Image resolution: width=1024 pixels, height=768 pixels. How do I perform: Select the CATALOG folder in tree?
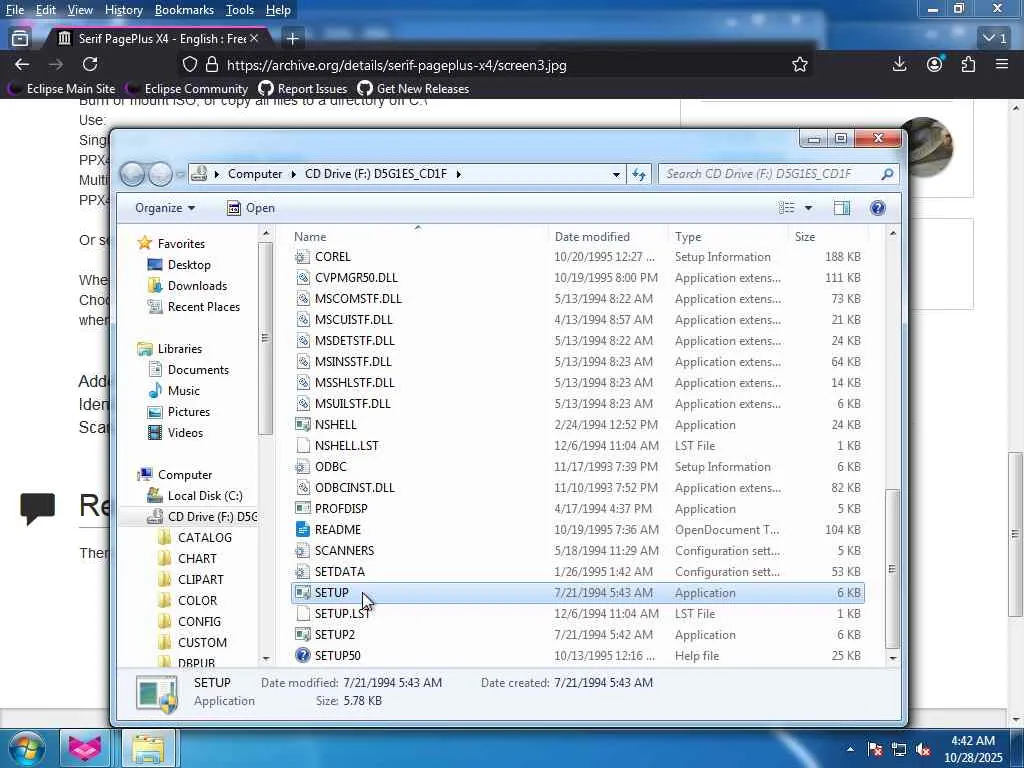tap(195, 537)
